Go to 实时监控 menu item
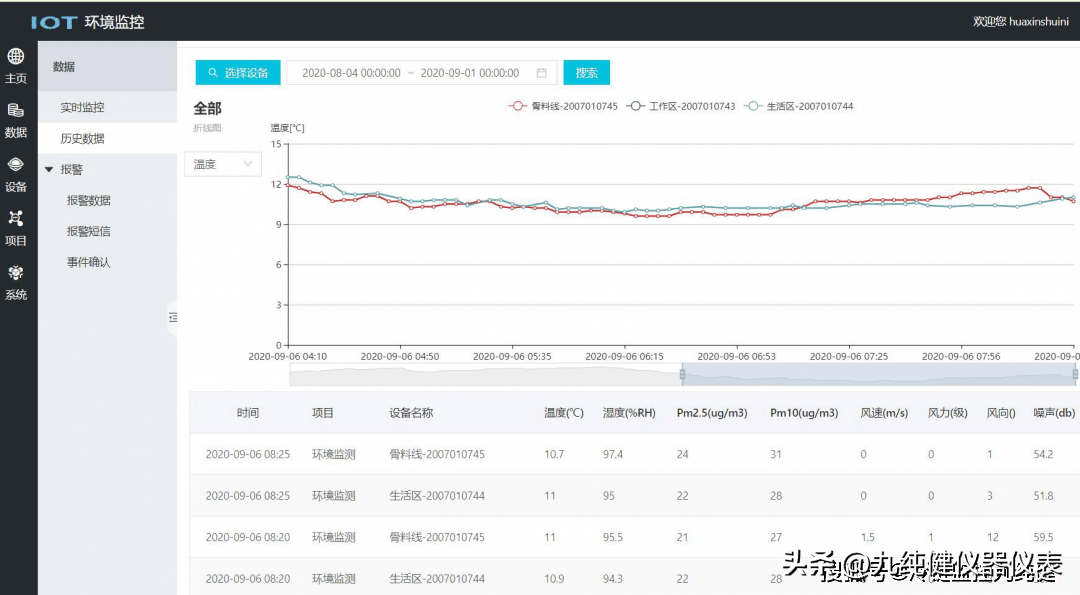 (x=82, y=107)
